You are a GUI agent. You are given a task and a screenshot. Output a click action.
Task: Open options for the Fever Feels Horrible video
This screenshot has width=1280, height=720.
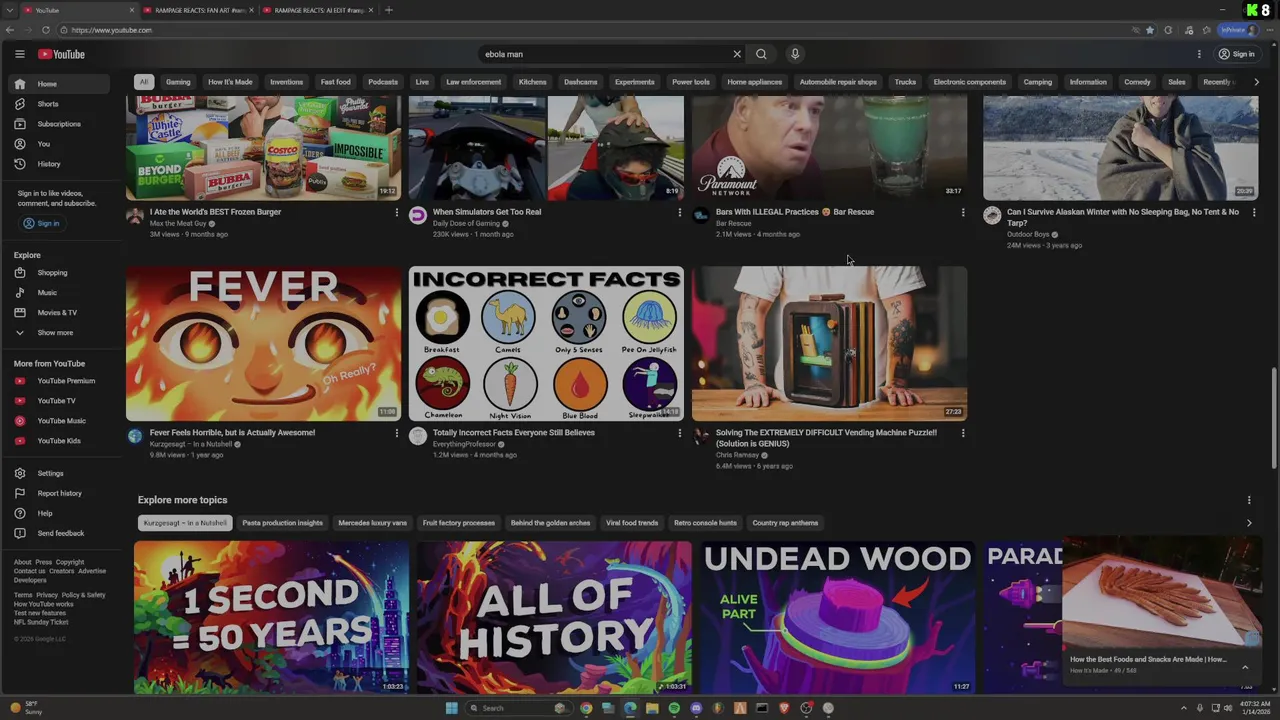396,433
